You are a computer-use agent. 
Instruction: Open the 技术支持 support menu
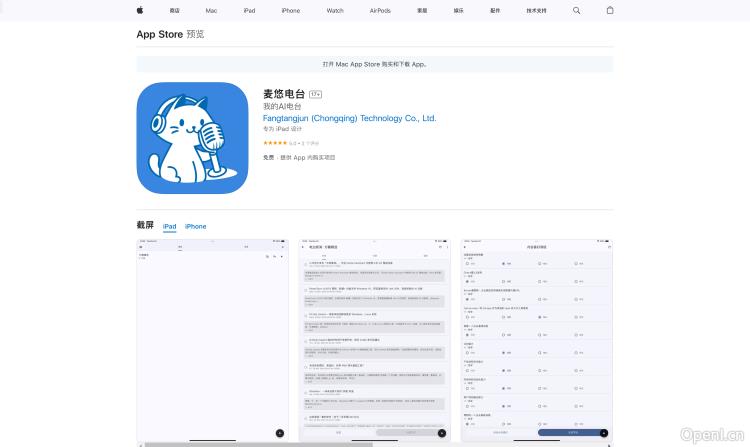pyautogui.click(x=536, y=10)
